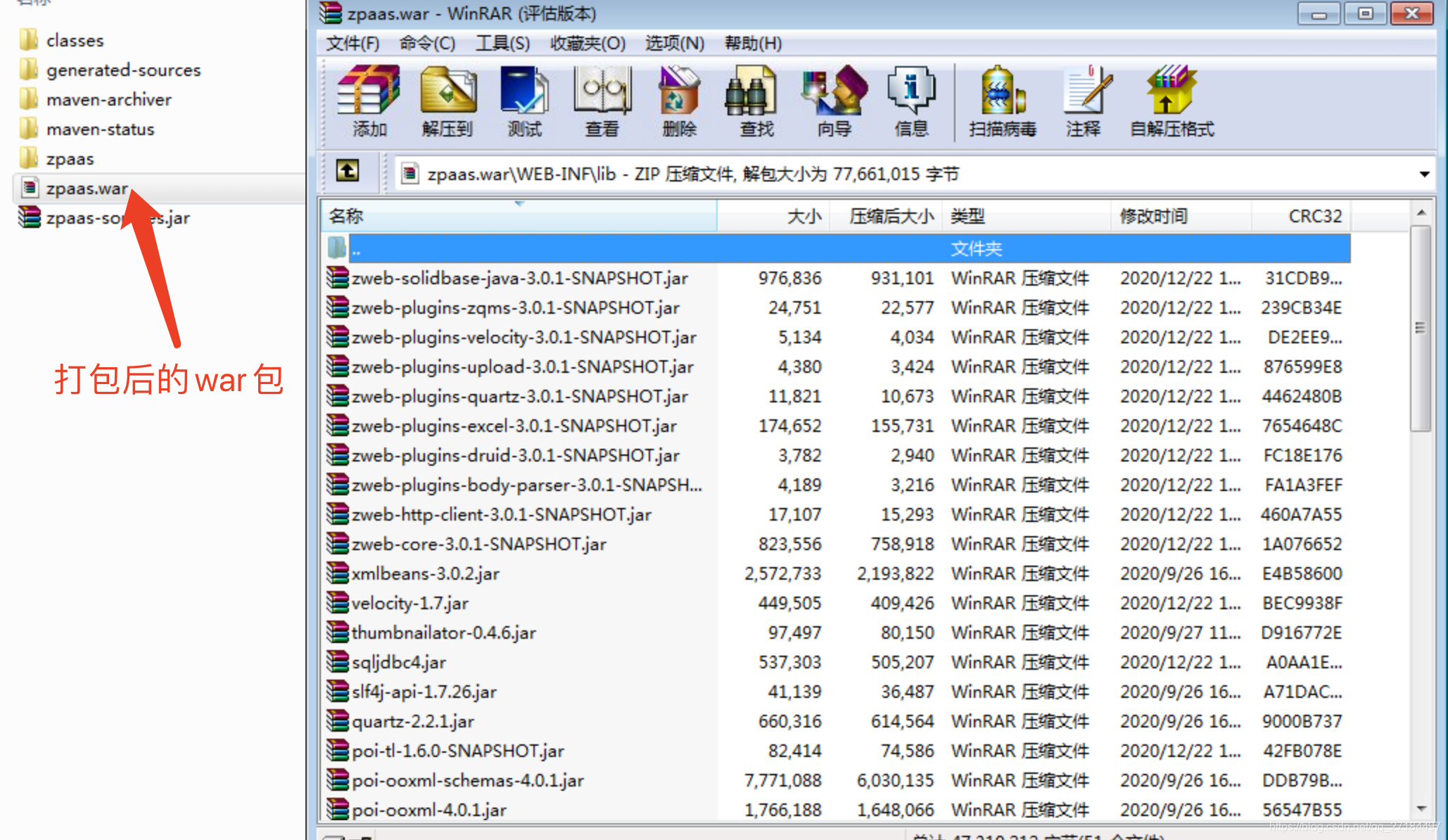
Task: Click the Test (测试) archive icon
Action: coord(524,91)
